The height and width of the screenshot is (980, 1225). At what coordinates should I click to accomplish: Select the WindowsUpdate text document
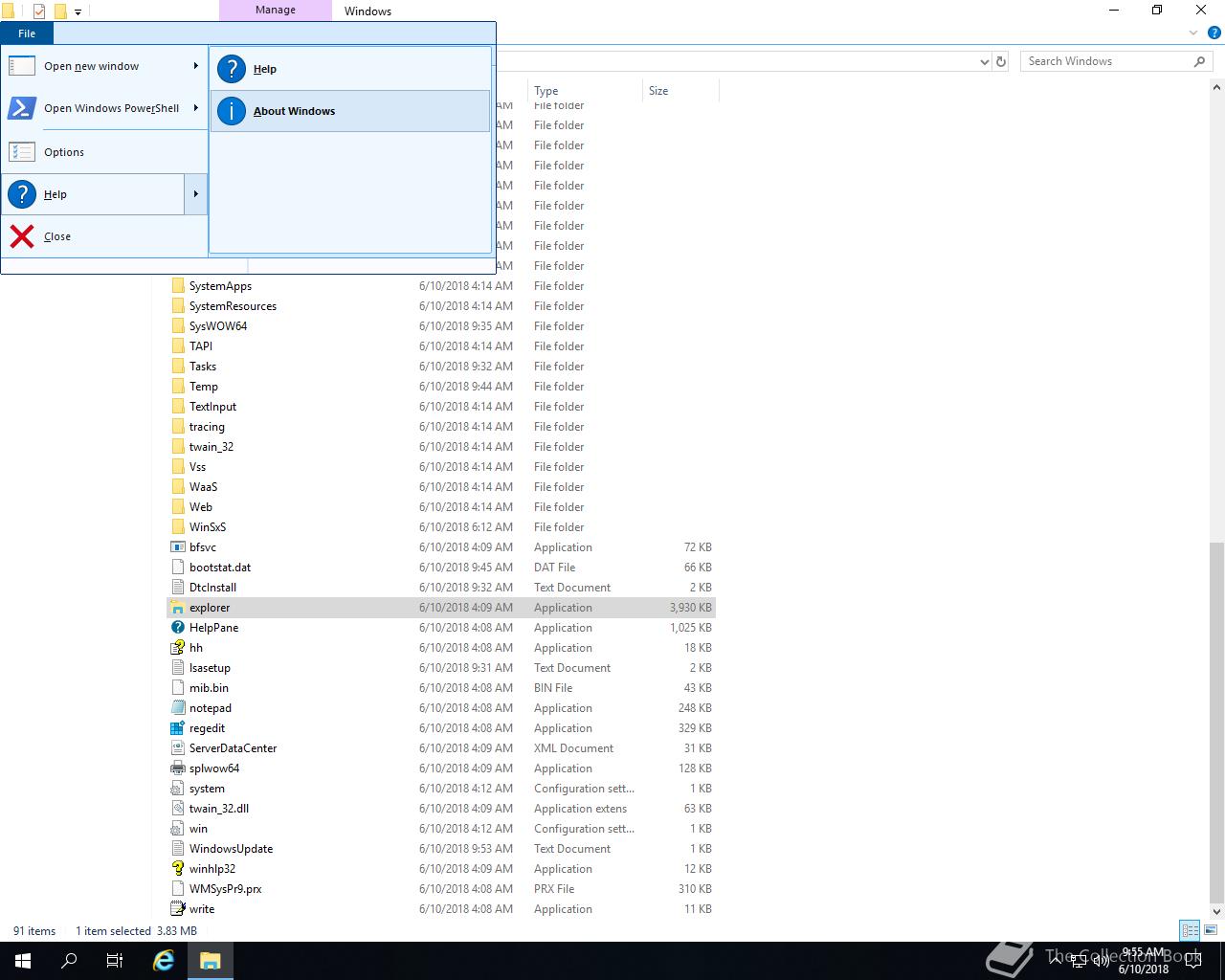(231, 849)
